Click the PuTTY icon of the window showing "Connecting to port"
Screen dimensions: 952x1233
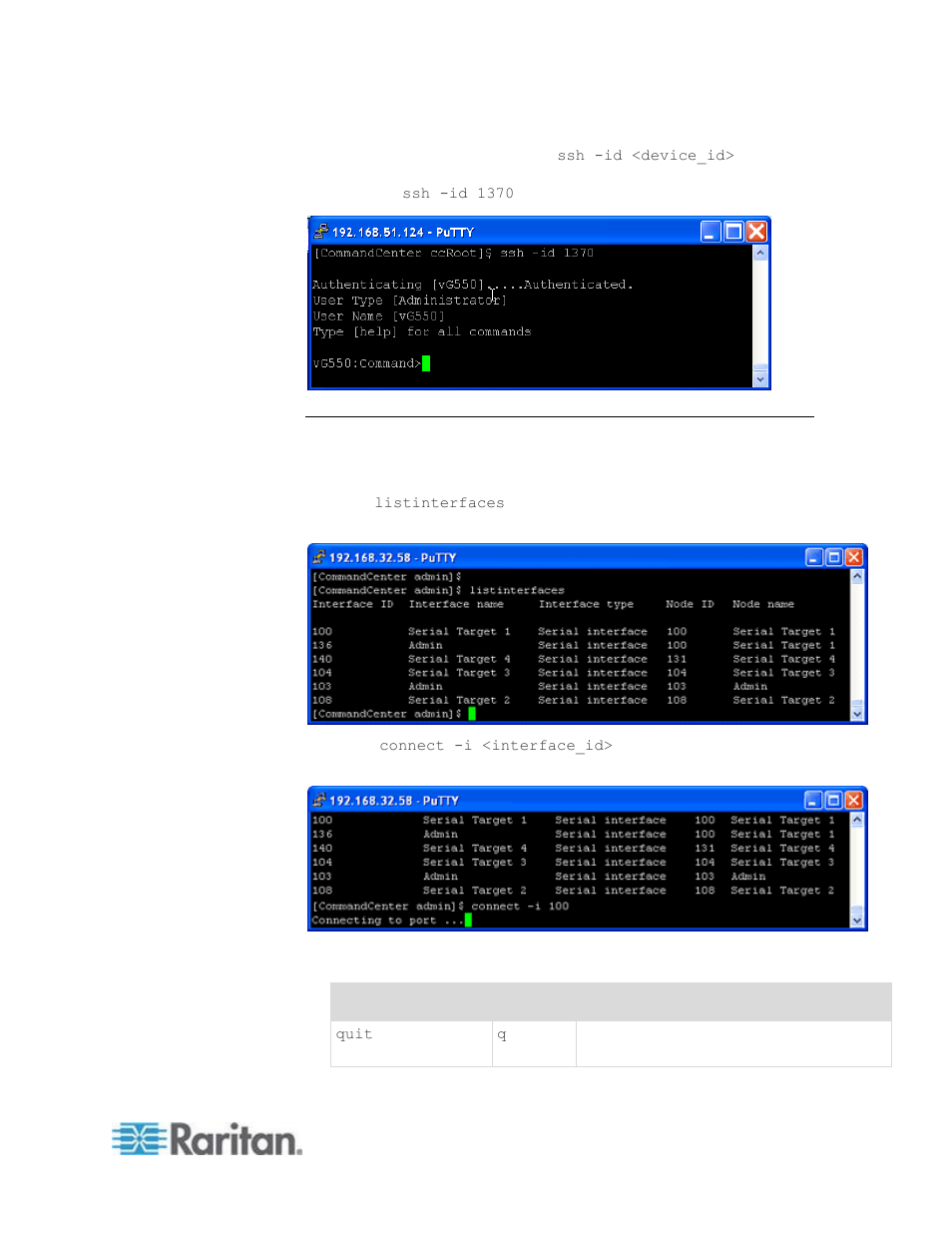pyautogui.click(x=318, y=800)
